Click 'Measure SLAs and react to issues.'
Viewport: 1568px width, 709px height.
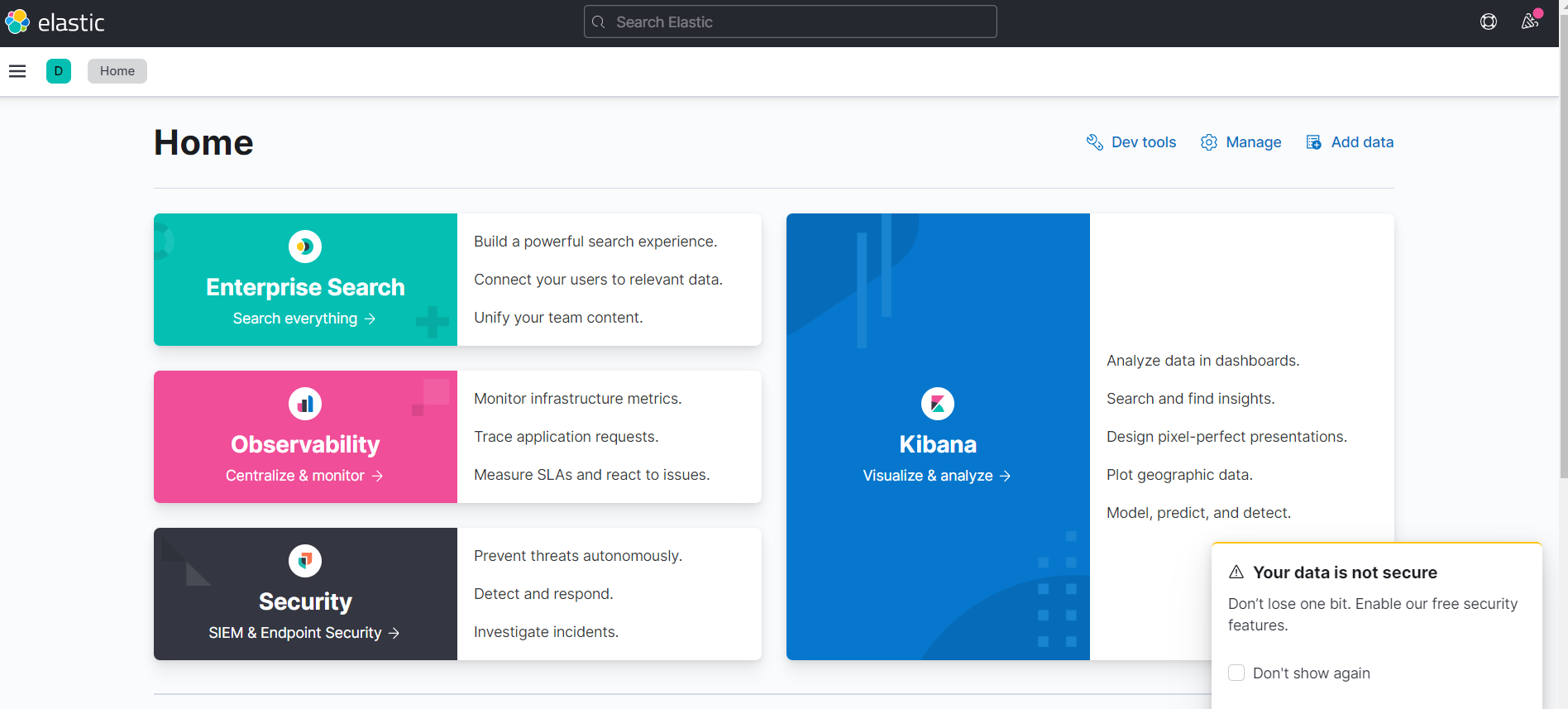(x=592, y=475)
